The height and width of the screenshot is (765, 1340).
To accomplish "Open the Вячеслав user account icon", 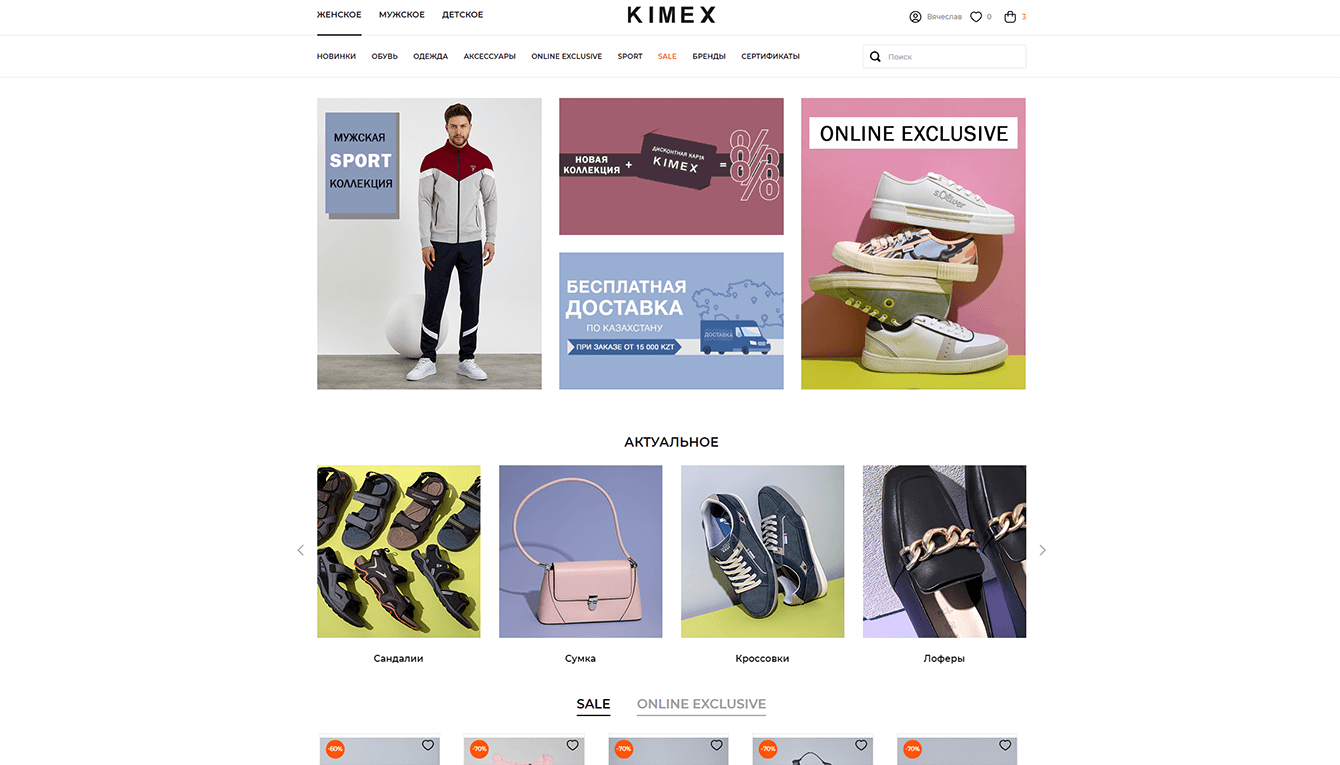I will click(915, 16).
